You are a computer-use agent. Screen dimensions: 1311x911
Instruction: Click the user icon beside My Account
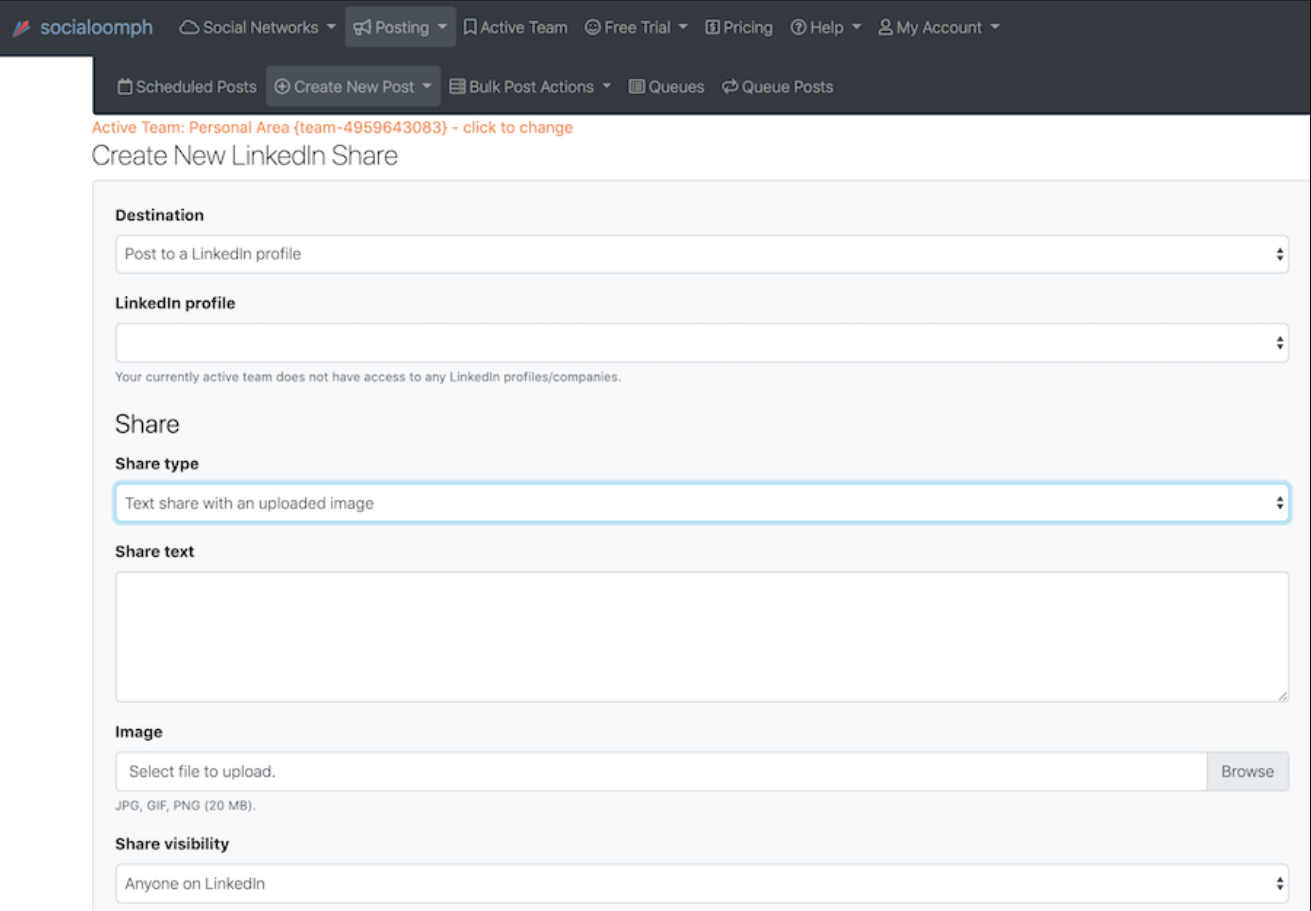(885, 28)
